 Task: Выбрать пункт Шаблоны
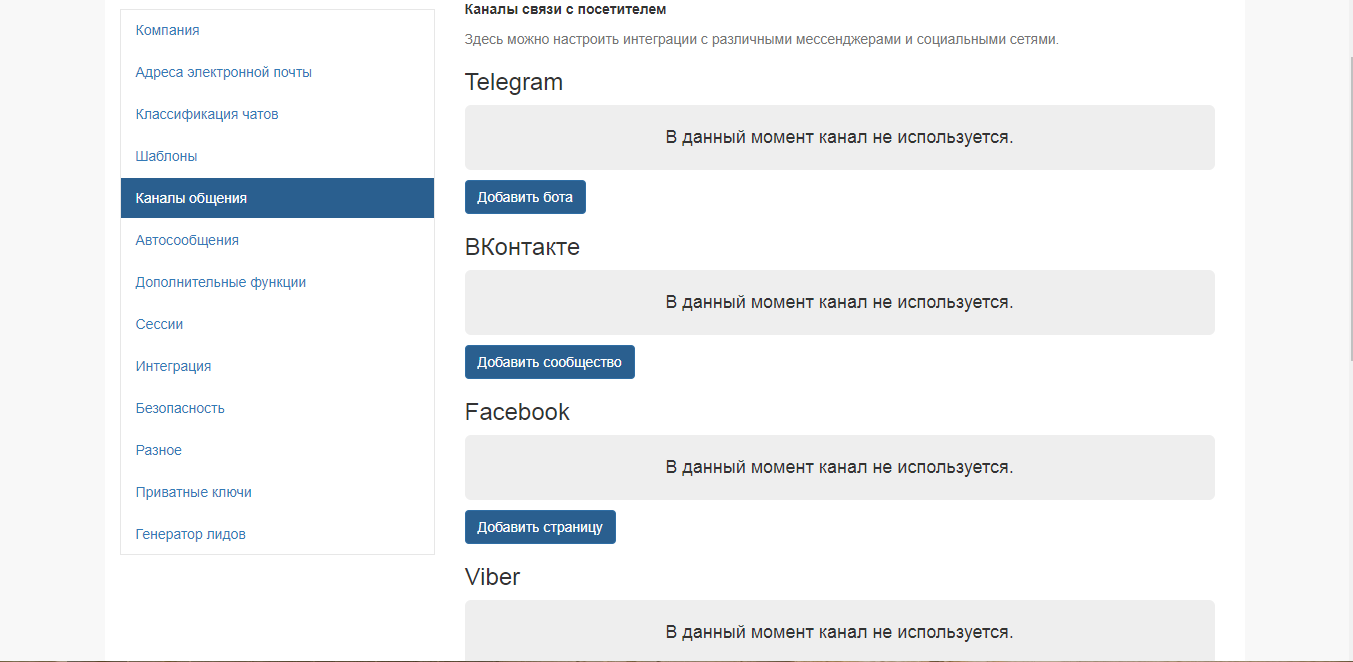pyautogui.click(x=166, y=156)
